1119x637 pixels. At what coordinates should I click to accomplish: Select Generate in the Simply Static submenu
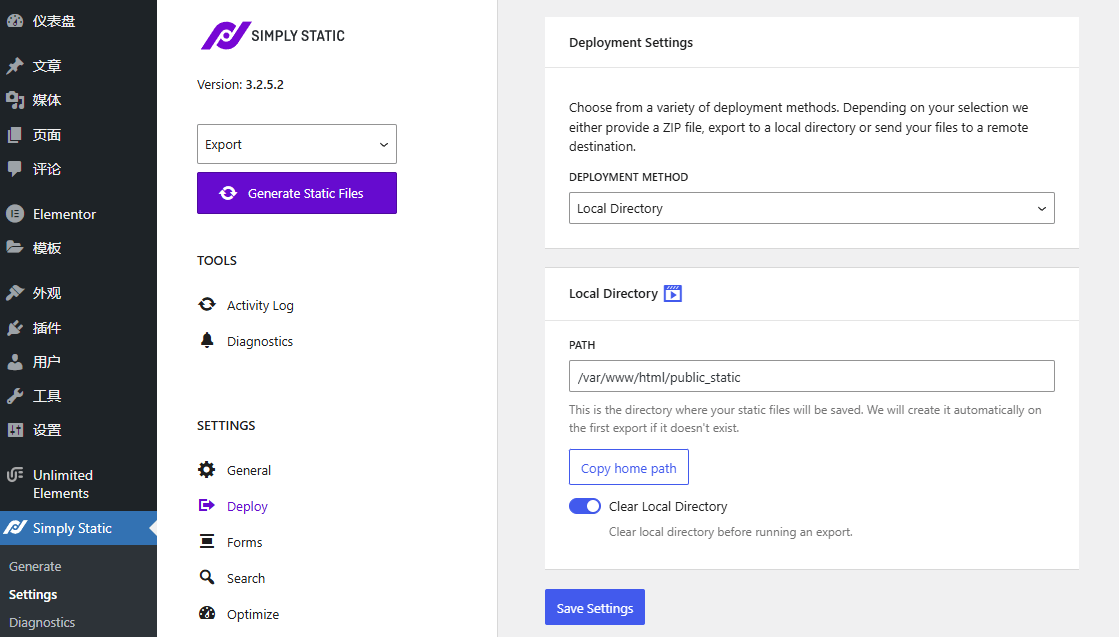coord(35,566)
